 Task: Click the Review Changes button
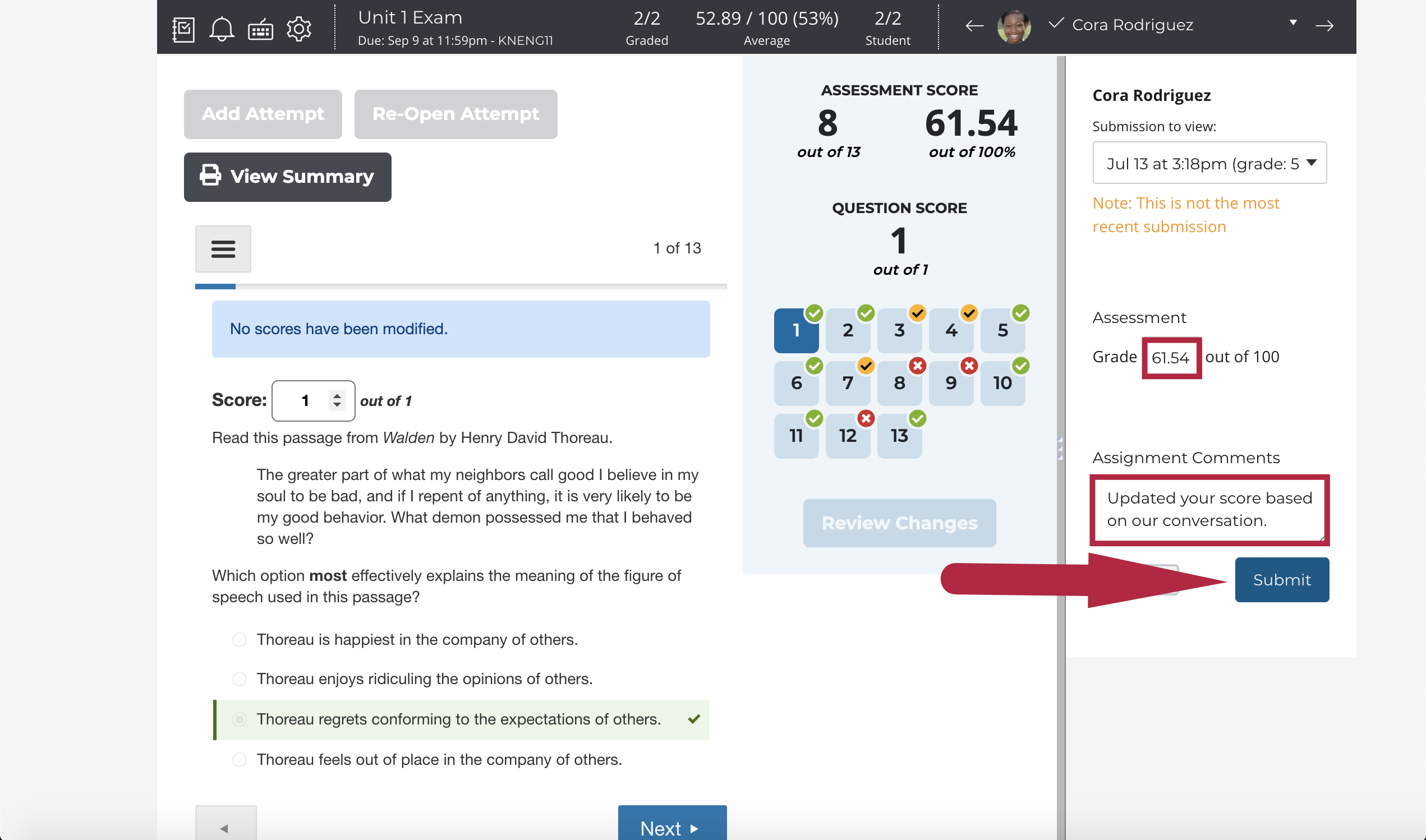tap(899, 522)
